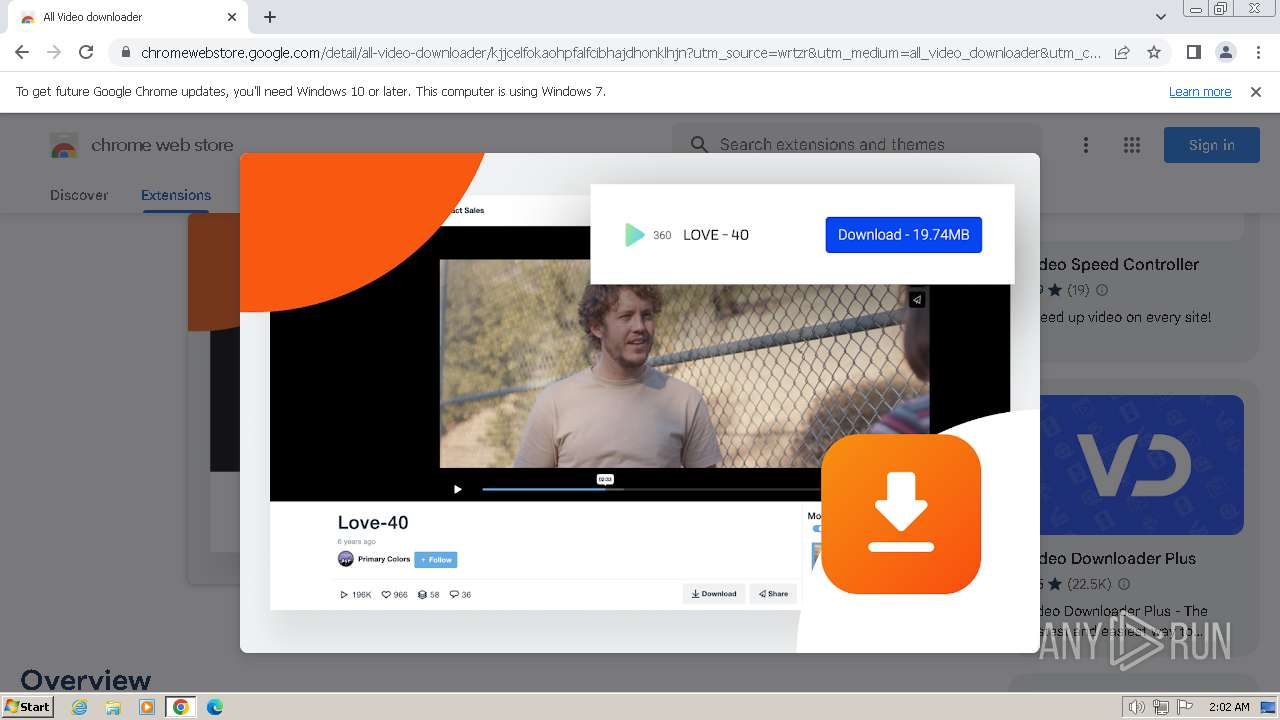Click the Love-40 video title text
This screenshot has width=1280, height=720.
coord(373,522)
